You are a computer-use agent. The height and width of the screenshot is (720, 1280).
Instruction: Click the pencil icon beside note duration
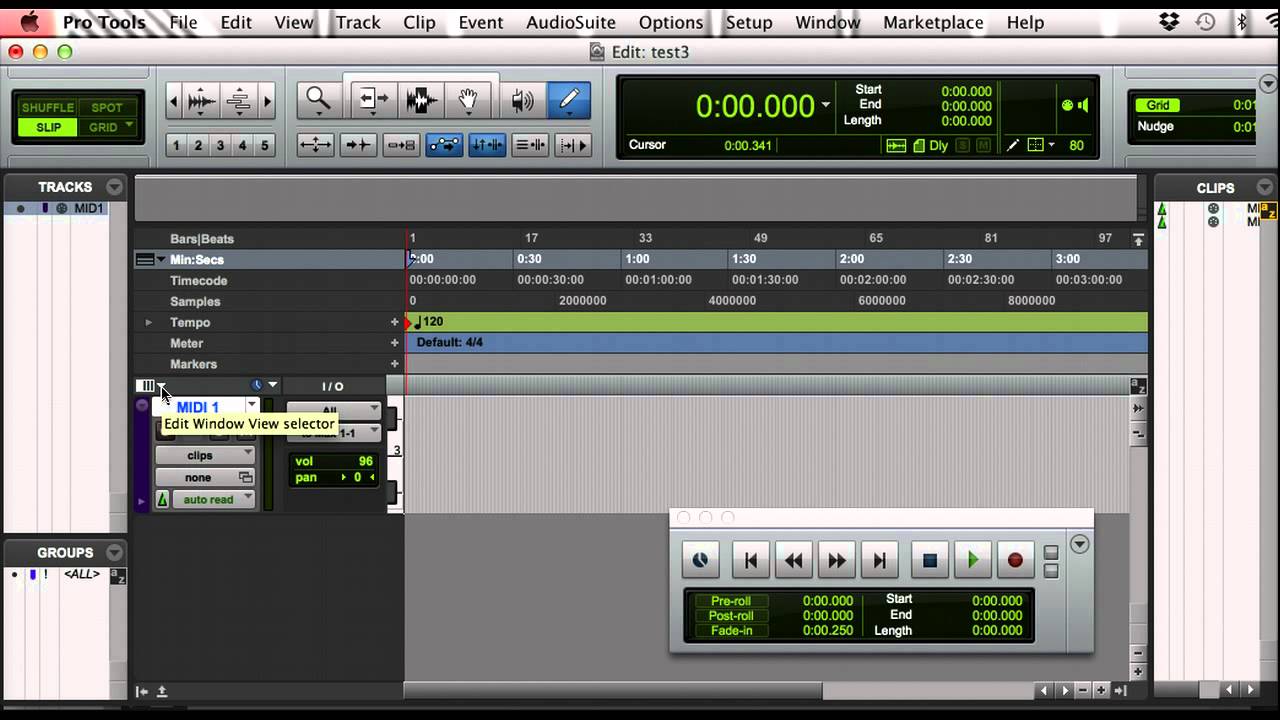[x=1013, y=145]
